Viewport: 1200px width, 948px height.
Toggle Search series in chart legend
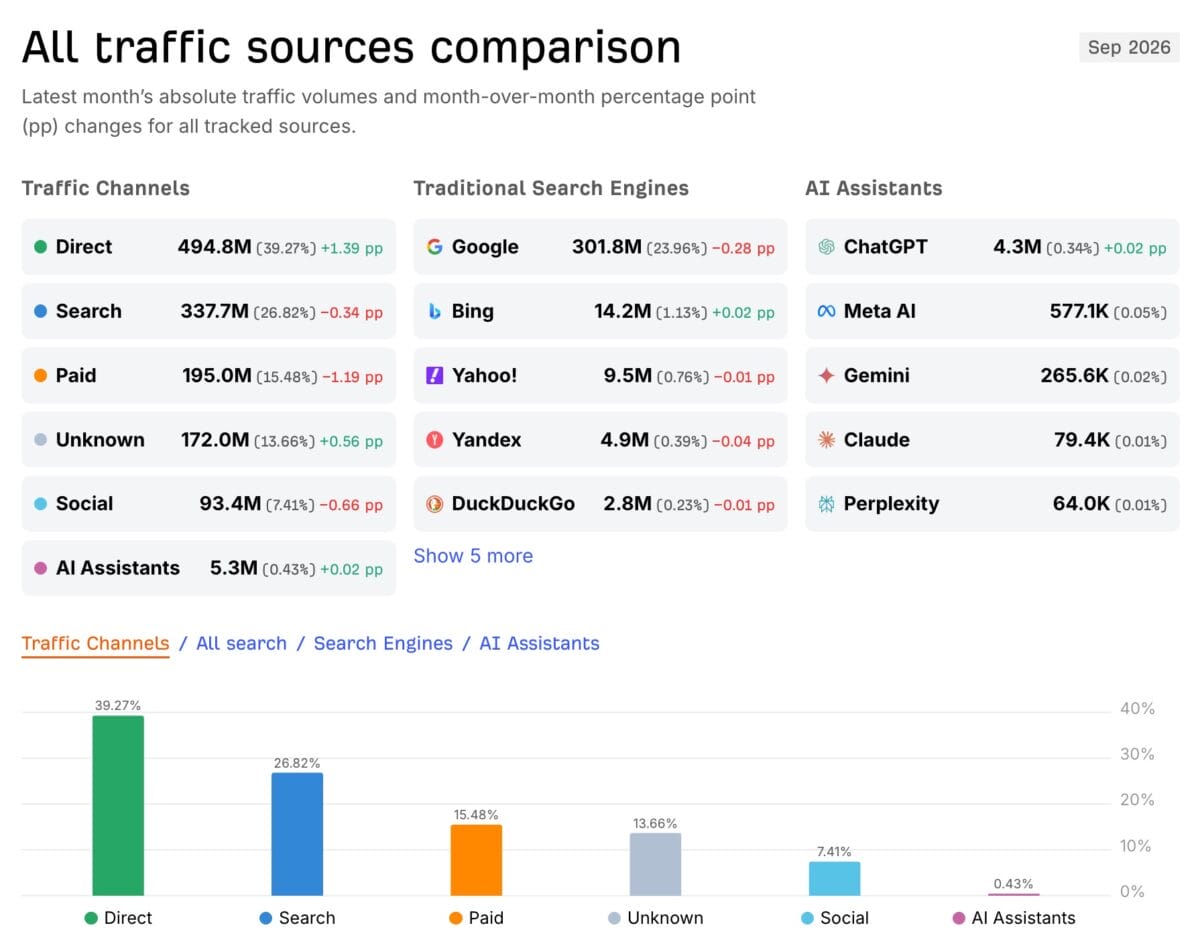point(297,918)
